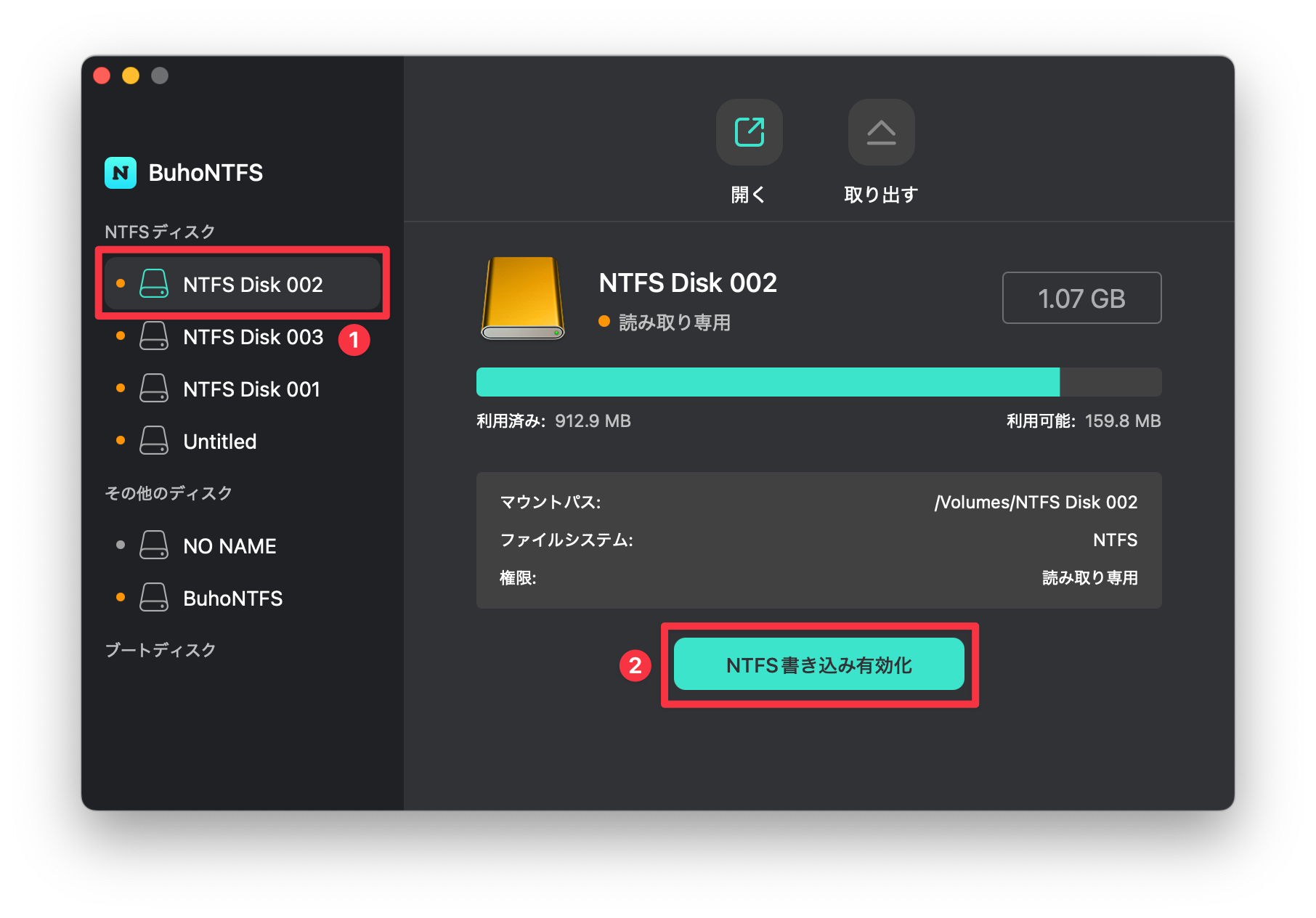Click the マウントパス: label

[x=551, y=502]
